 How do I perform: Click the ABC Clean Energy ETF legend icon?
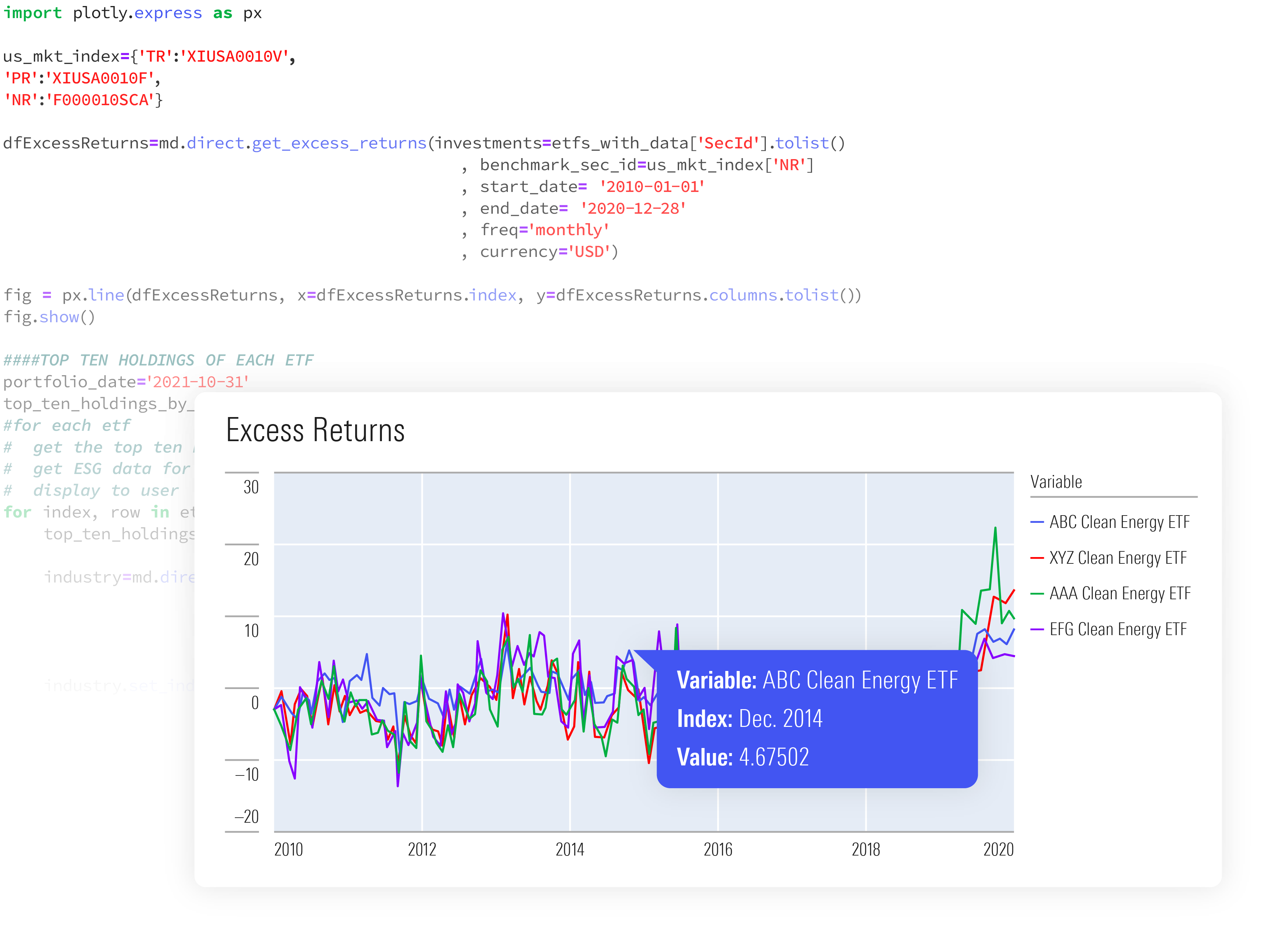1037,521
